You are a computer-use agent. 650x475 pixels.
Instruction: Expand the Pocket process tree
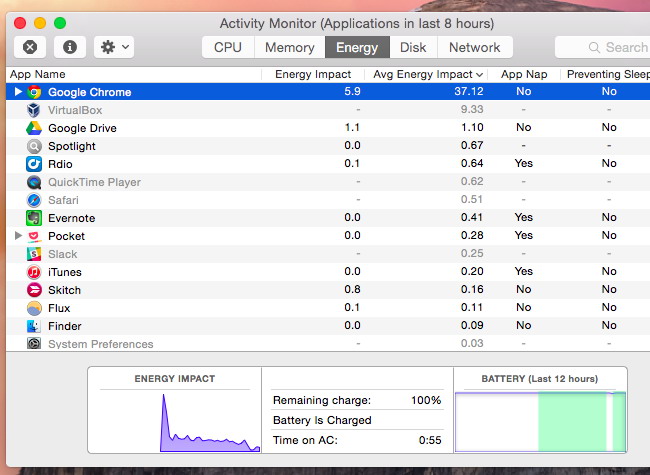pos(18,236)
